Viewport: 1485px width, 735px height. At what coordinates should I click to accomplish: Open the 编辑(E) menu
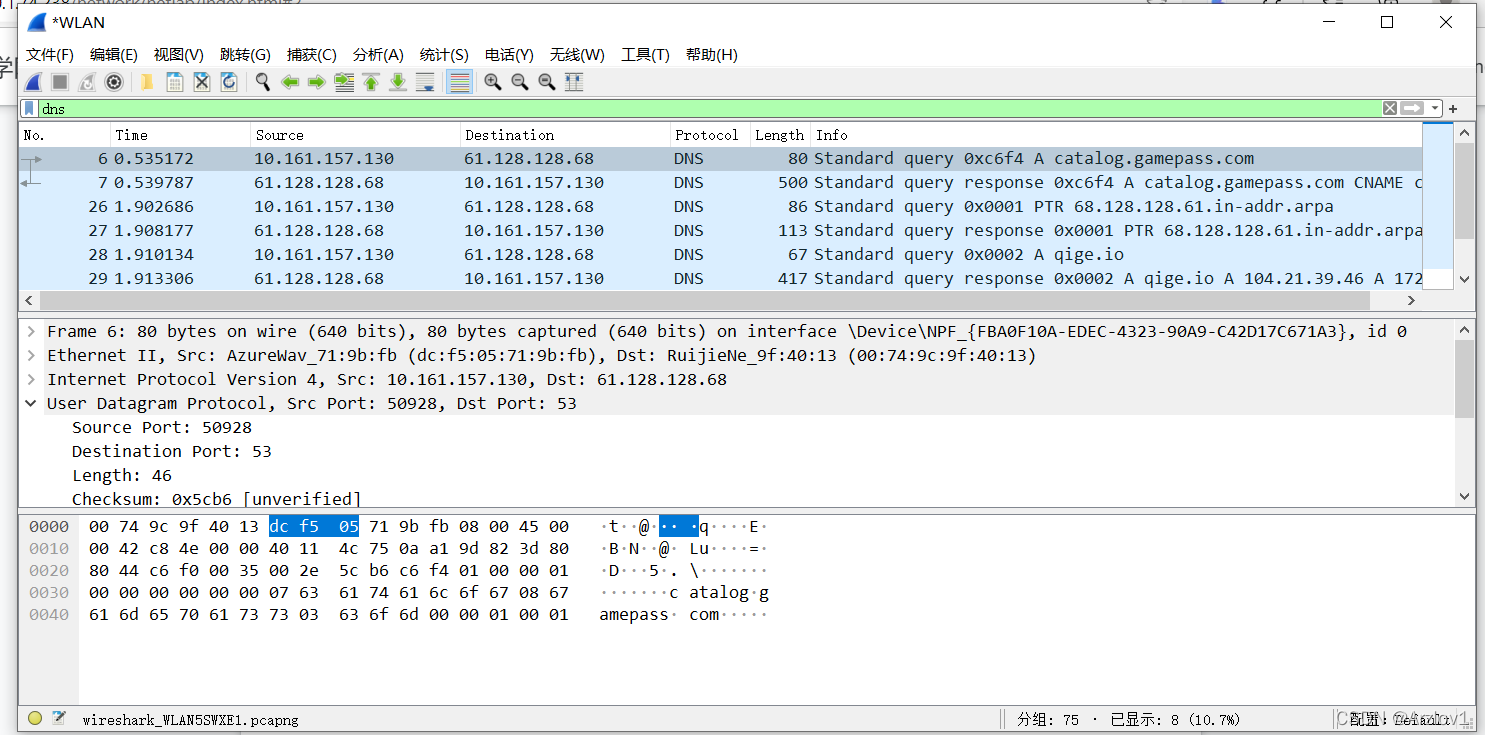114,55
